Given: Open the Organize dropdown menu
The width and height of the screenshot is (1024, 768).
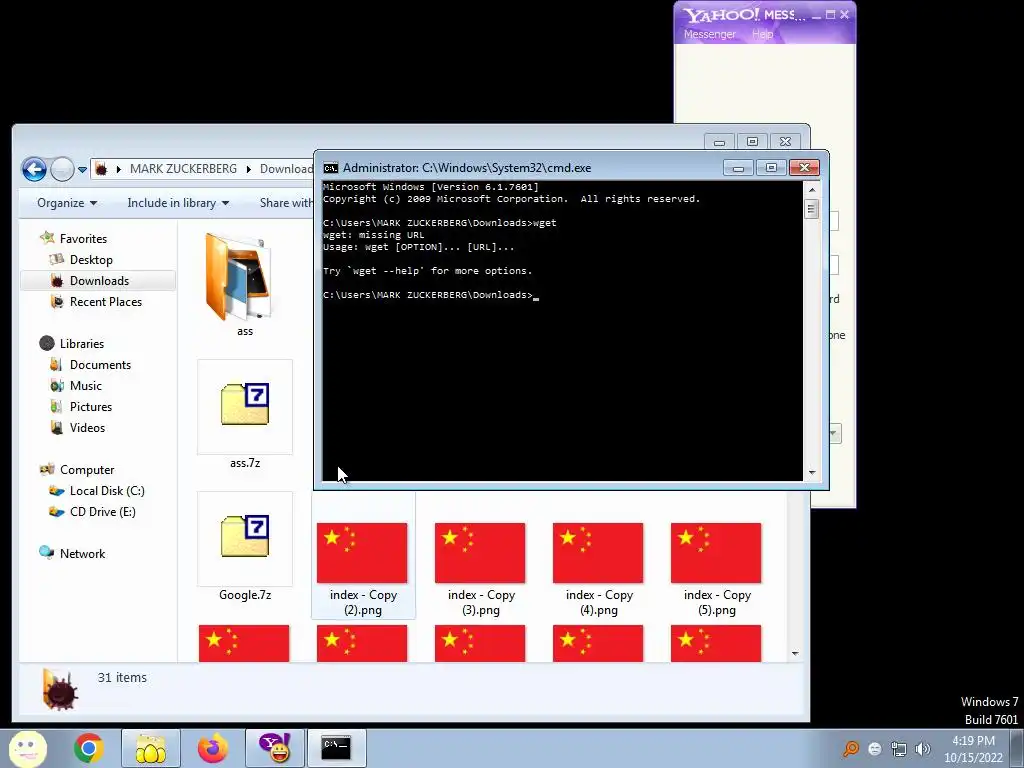Looking at the screenshot, I should pyautogui.click(x=67, y=203).
